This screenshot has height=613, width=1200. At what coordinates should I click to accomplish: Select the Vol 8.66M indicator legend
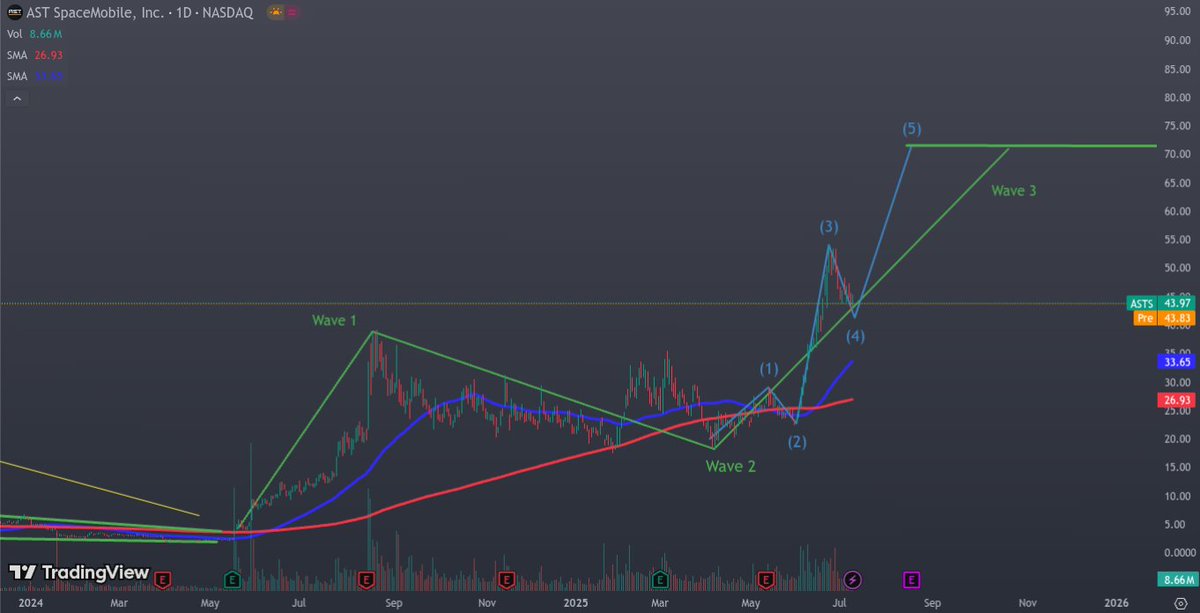(x=35, y=34)
